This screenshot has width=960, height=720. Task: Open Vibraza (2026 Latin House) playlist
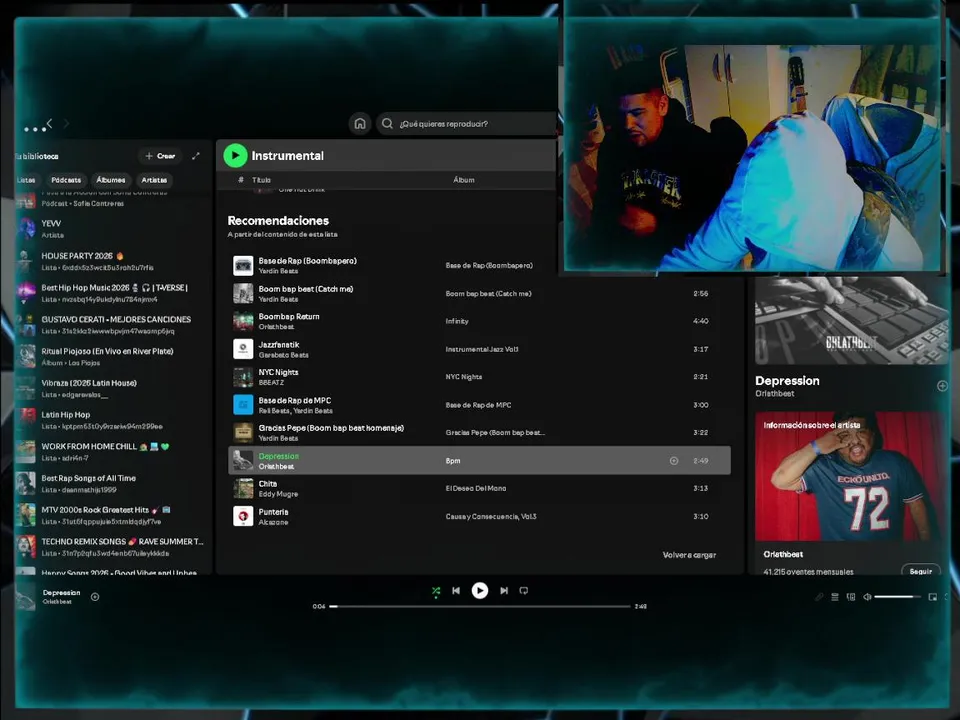tap(112, 389)
